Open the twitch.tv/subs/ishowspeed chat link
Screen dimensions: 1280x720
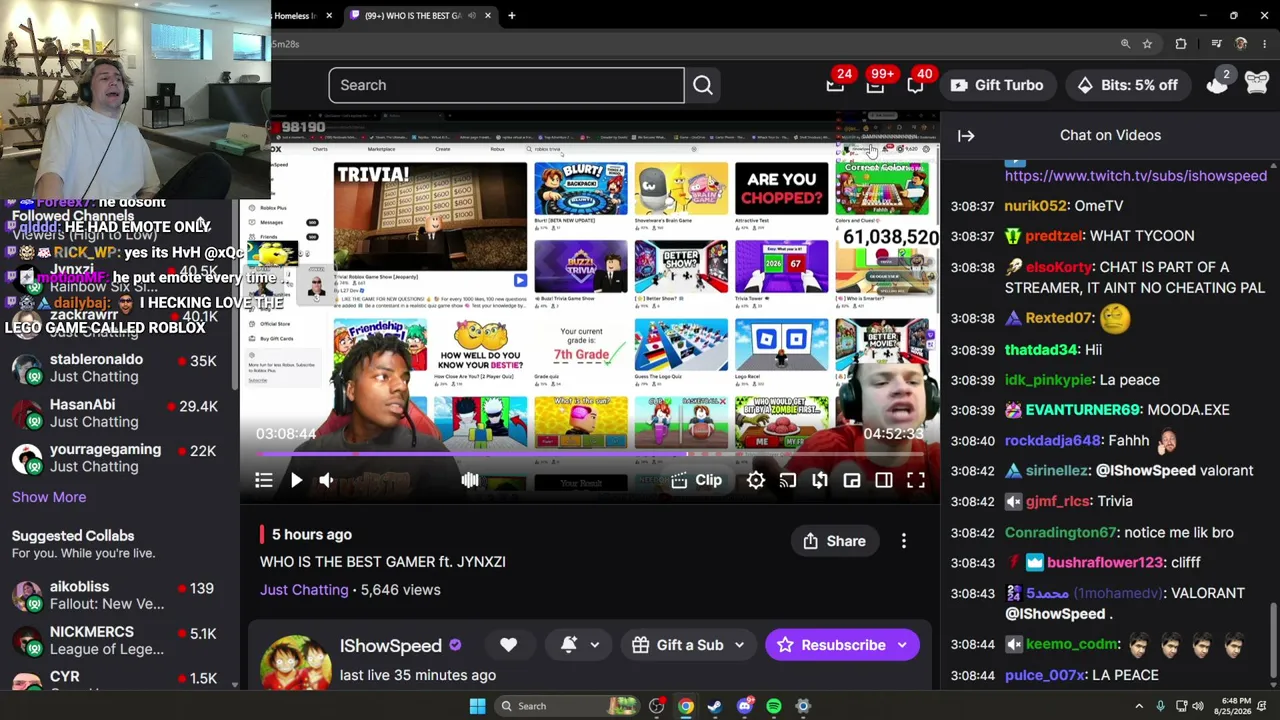tap(1136, 176)
